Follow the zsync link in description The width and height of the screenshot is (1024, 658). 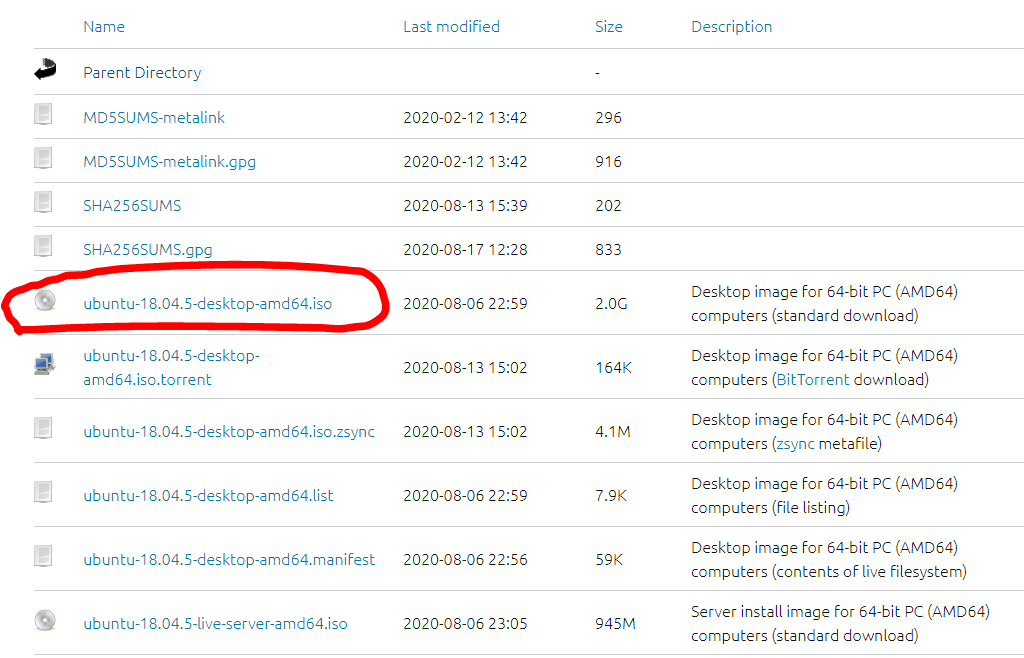click(x=795, y=444)
